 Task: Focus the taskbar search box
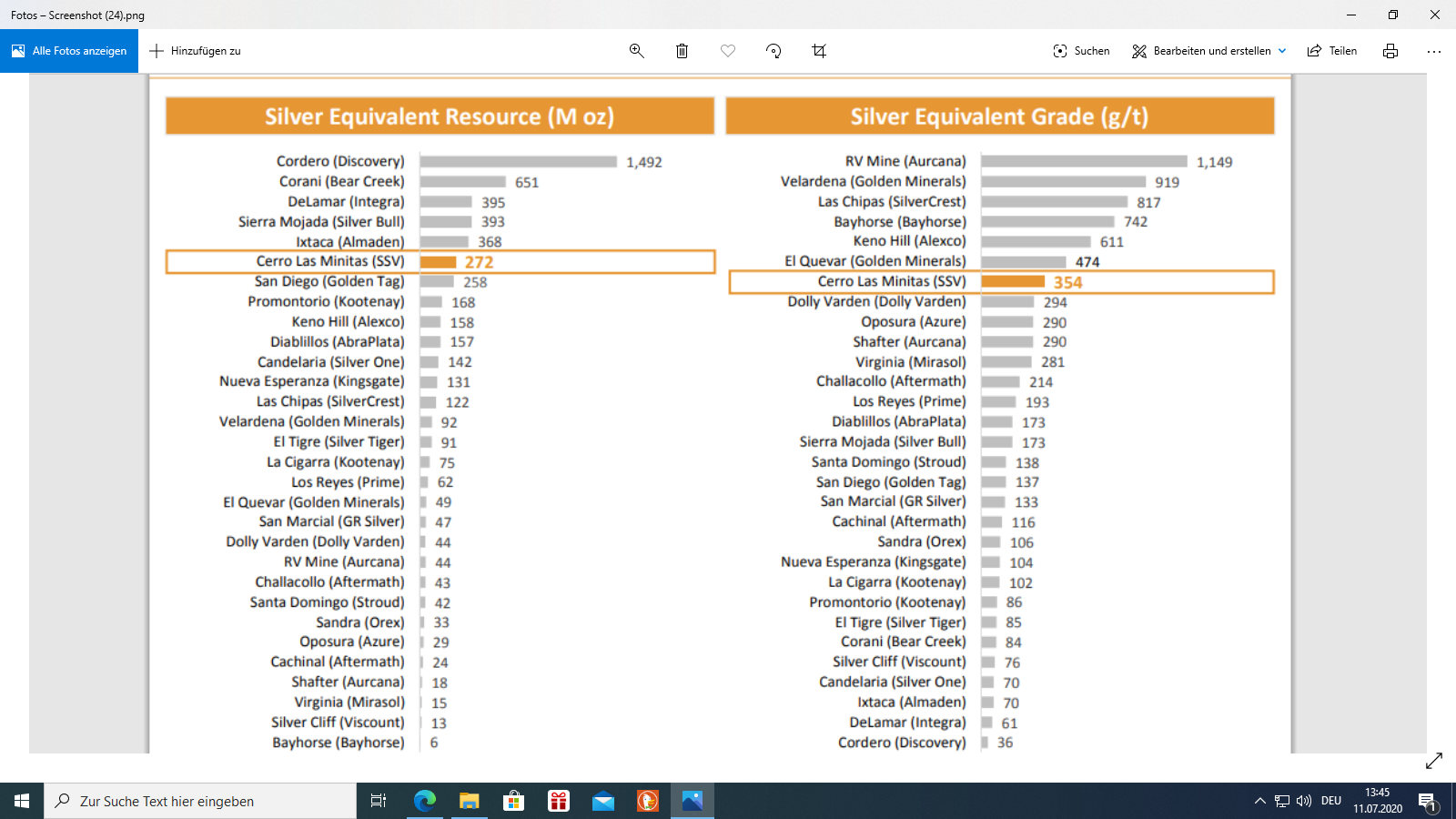click(200, 801)
